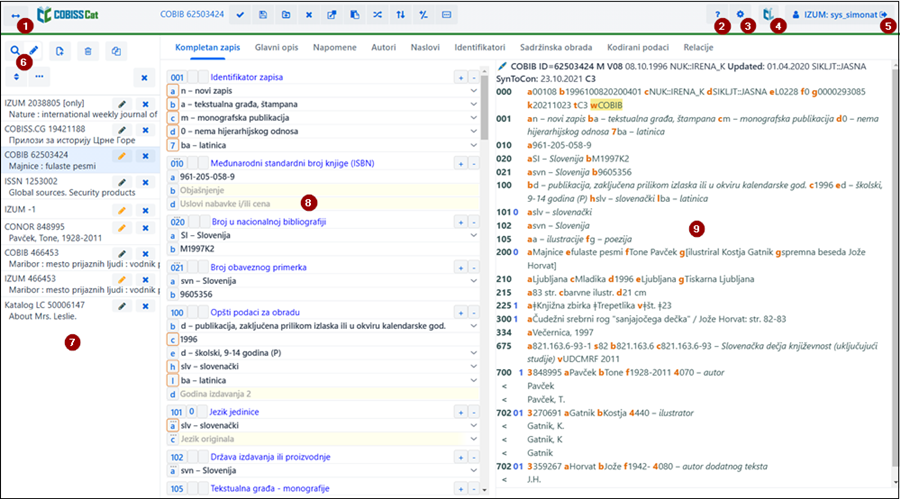Image resolution: width=900 pixels, height=499 pixels.
Task: Click the 'Opšti podaci za obradu' link
Action: [255, 312]
